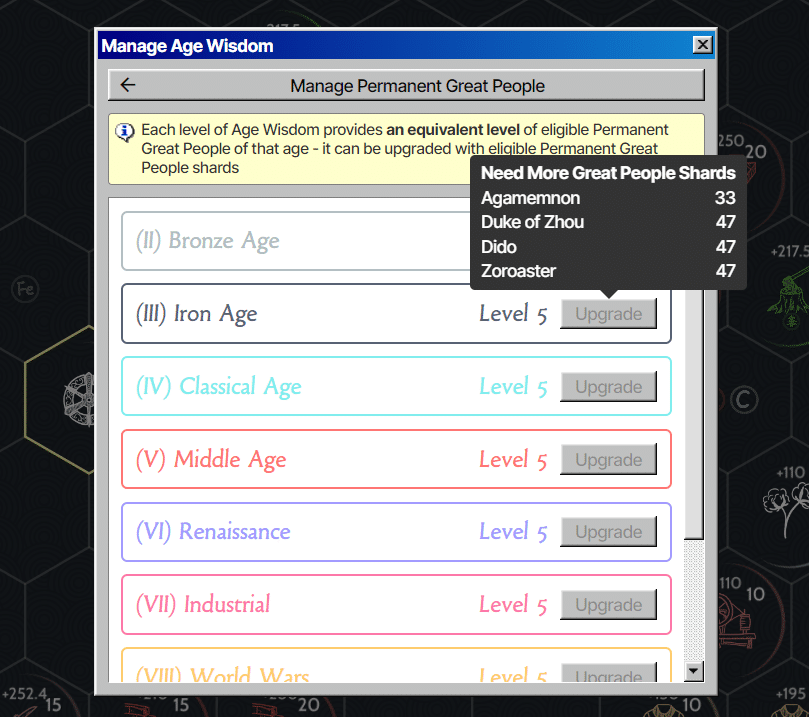This screenshot has height=717, width=809.
Task: Upgrade Industrial age wisdom
Action: (608, 605)
